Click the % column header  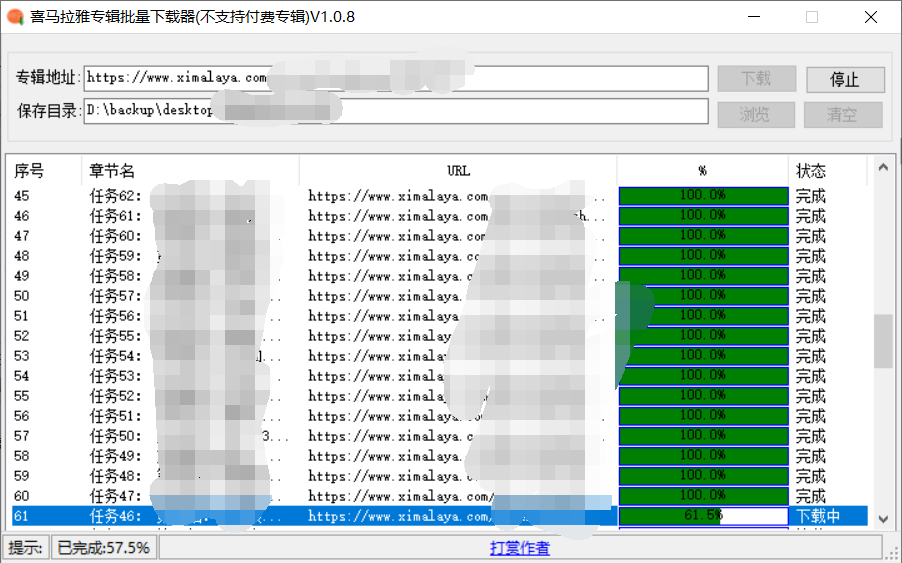coord(702,170)
